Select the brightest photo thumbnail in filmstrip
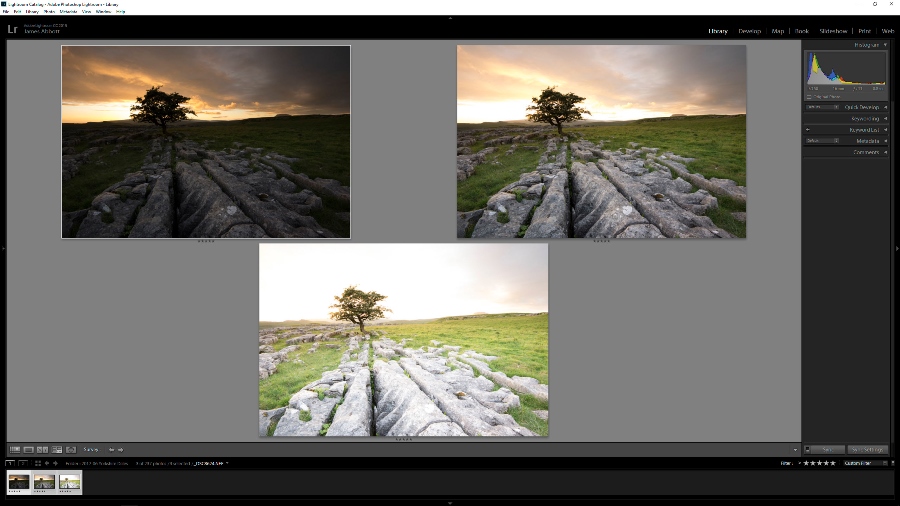 point(69,482)
